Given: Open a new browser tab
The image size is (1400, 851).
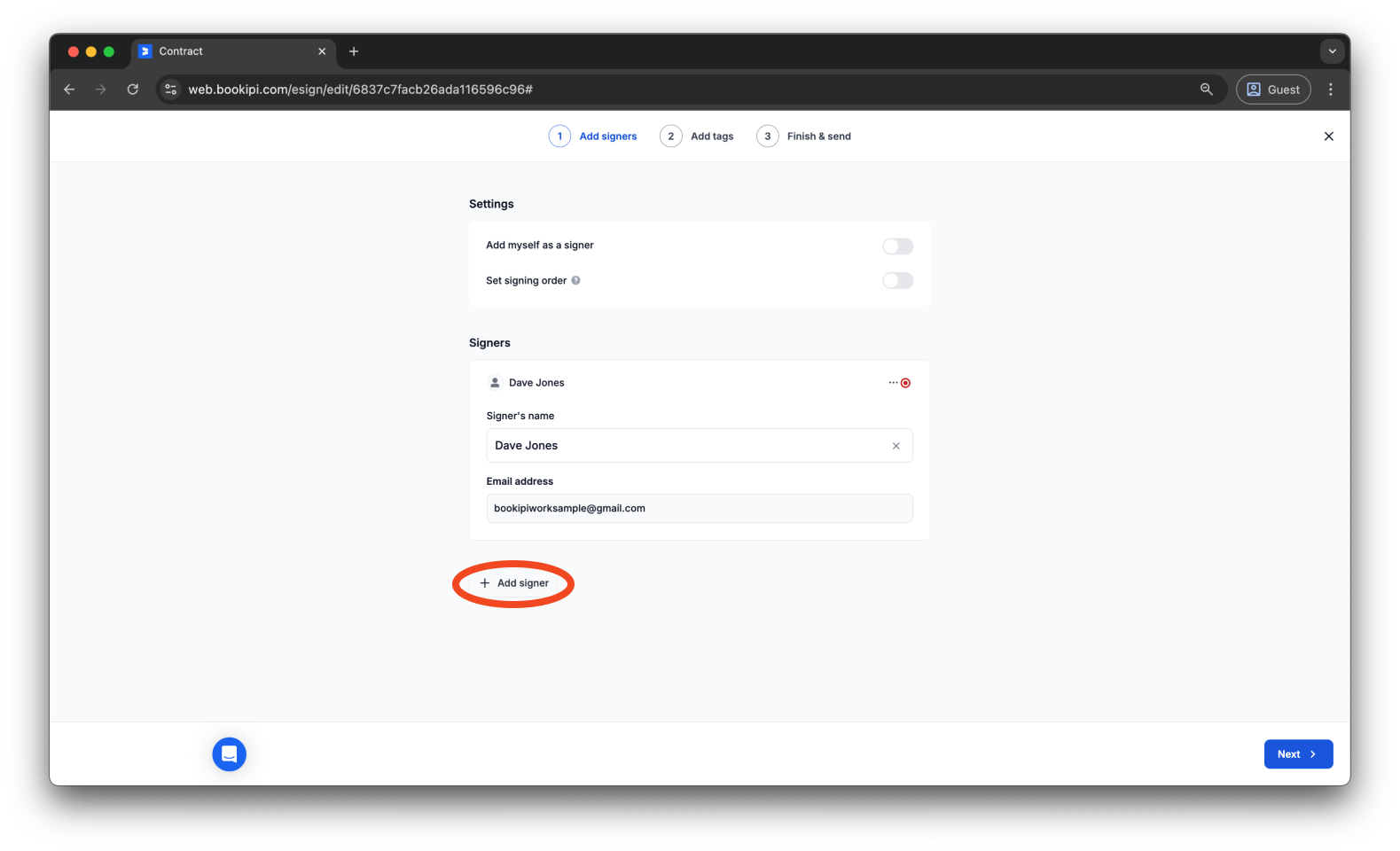Looking at the screenshot, I should [354, 51].
